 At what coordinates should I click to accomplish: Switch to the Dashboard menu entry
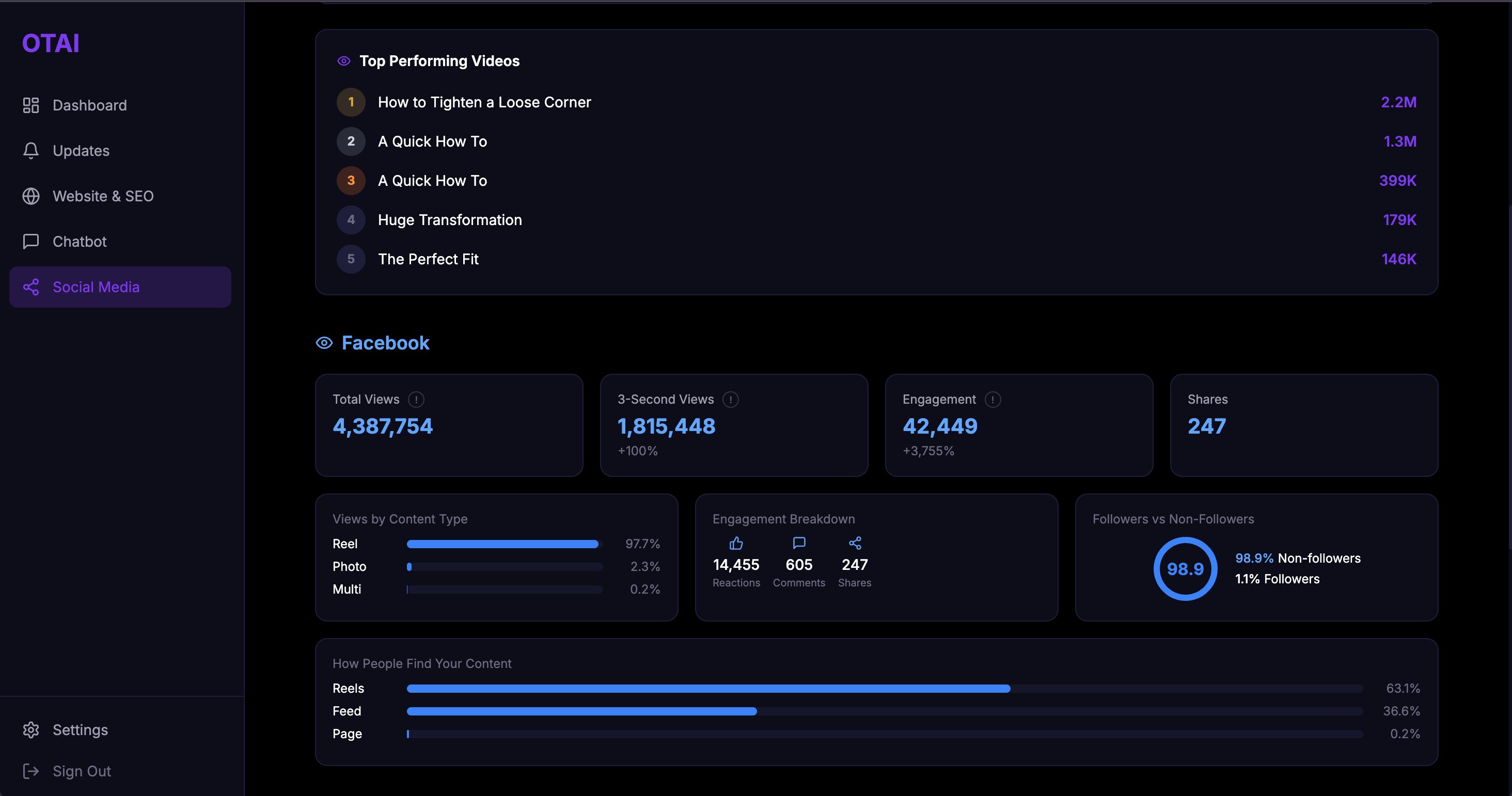[89, 105]
